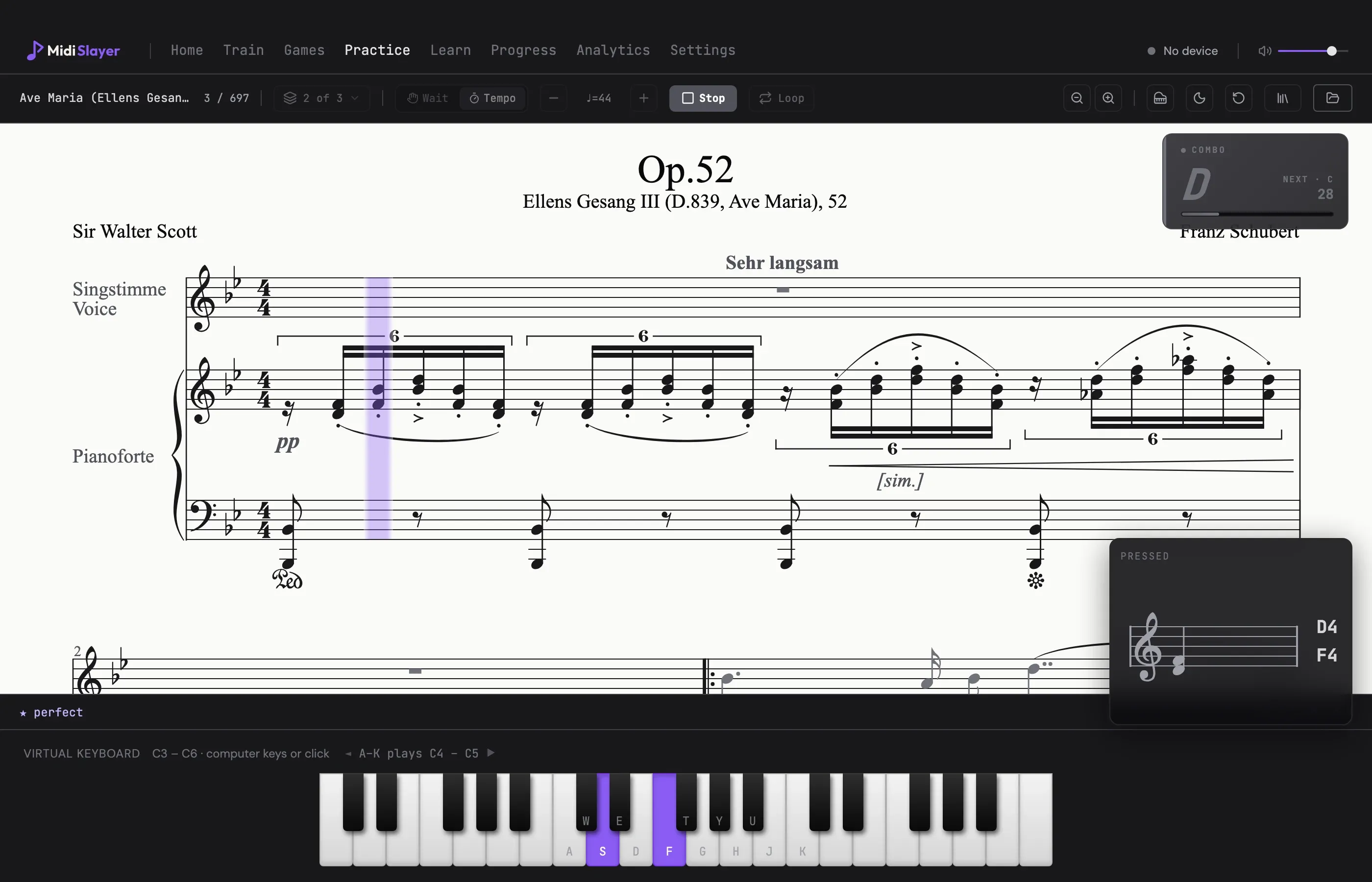The image size is (1372, 882).
Task: Select Wait mode
Action: click(x=427, y=98)
